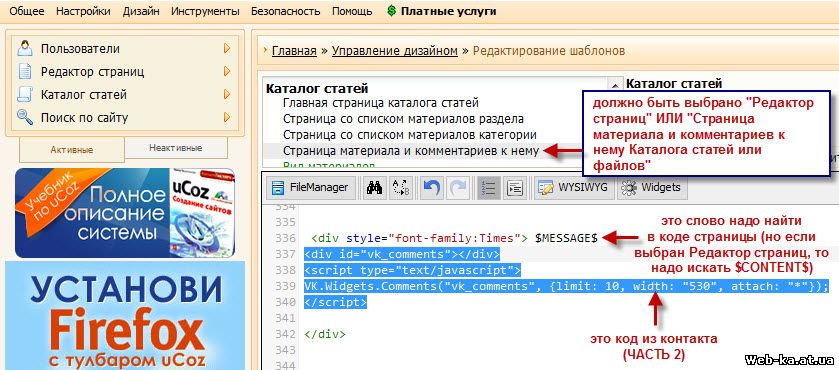Viewport: 839px width, 370px height.
Task: Click Редактирование шаблонов breadcrumb text
Action: pos(549,51)
